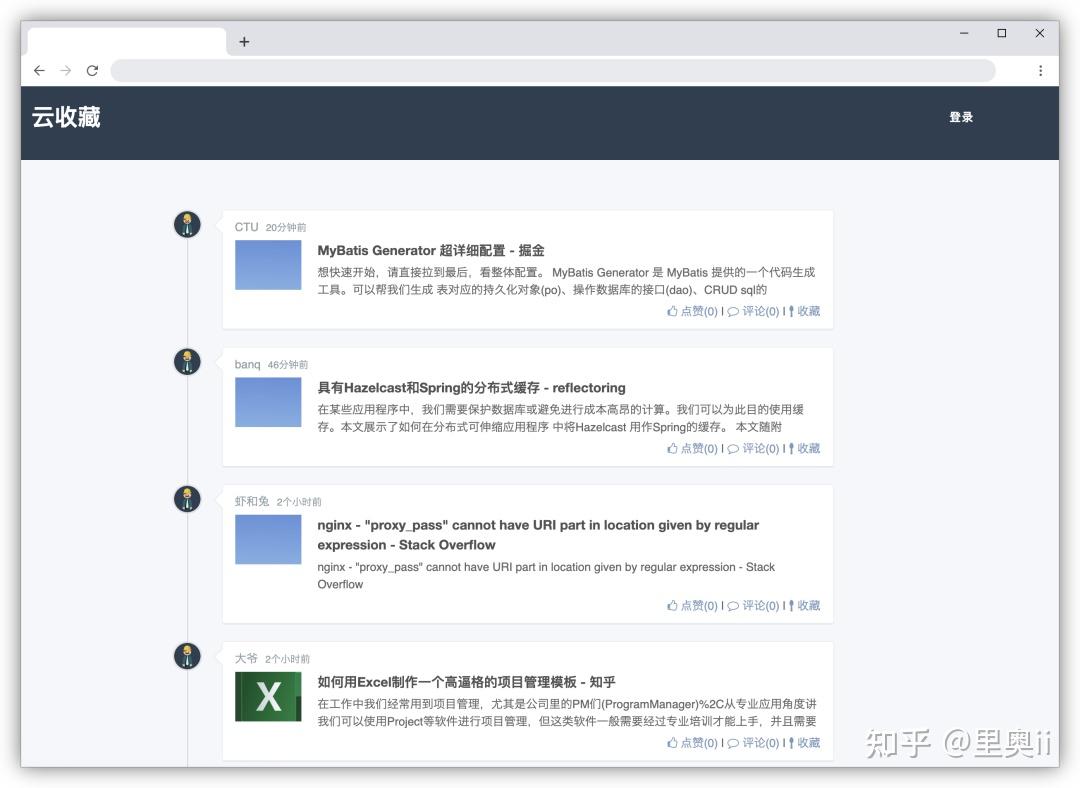Open the MyBatis Generator 超详细配置 article
Image resolution: width=1080 pixels, height=788 pixels.
point(428,250)
